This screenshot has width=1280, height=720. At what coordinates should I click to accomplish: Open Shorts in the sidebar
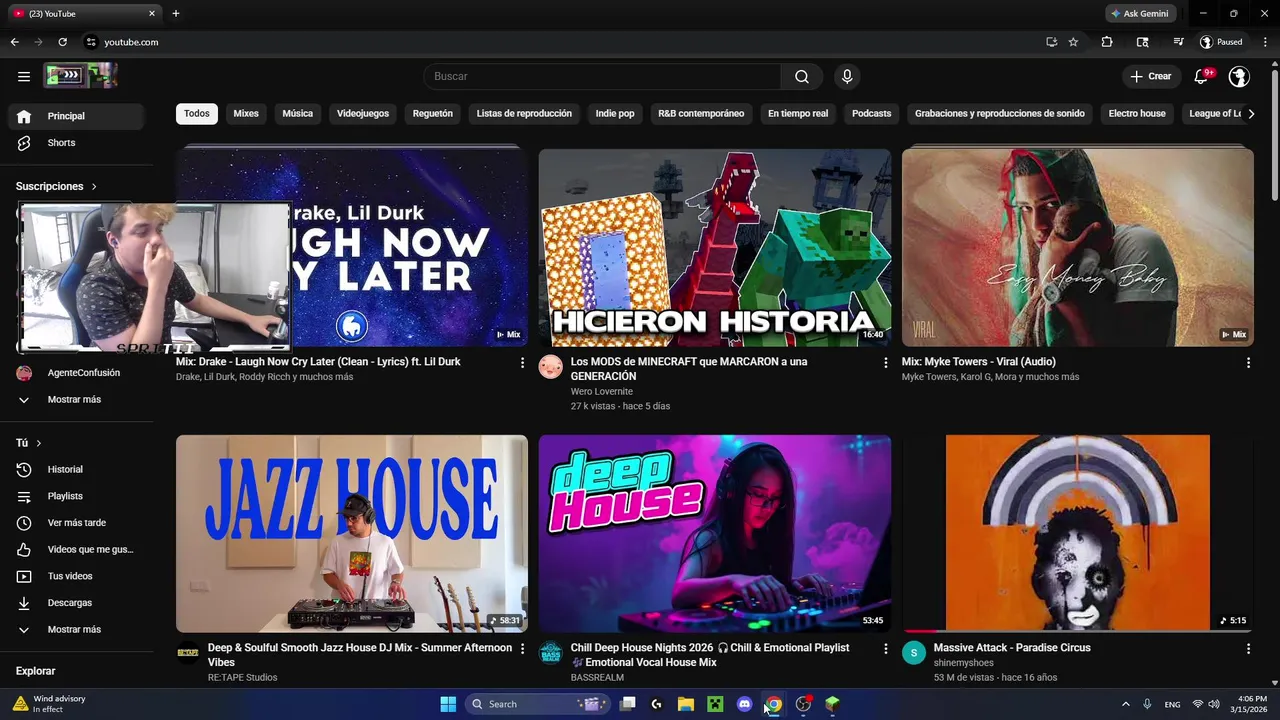tap(76, 143)
